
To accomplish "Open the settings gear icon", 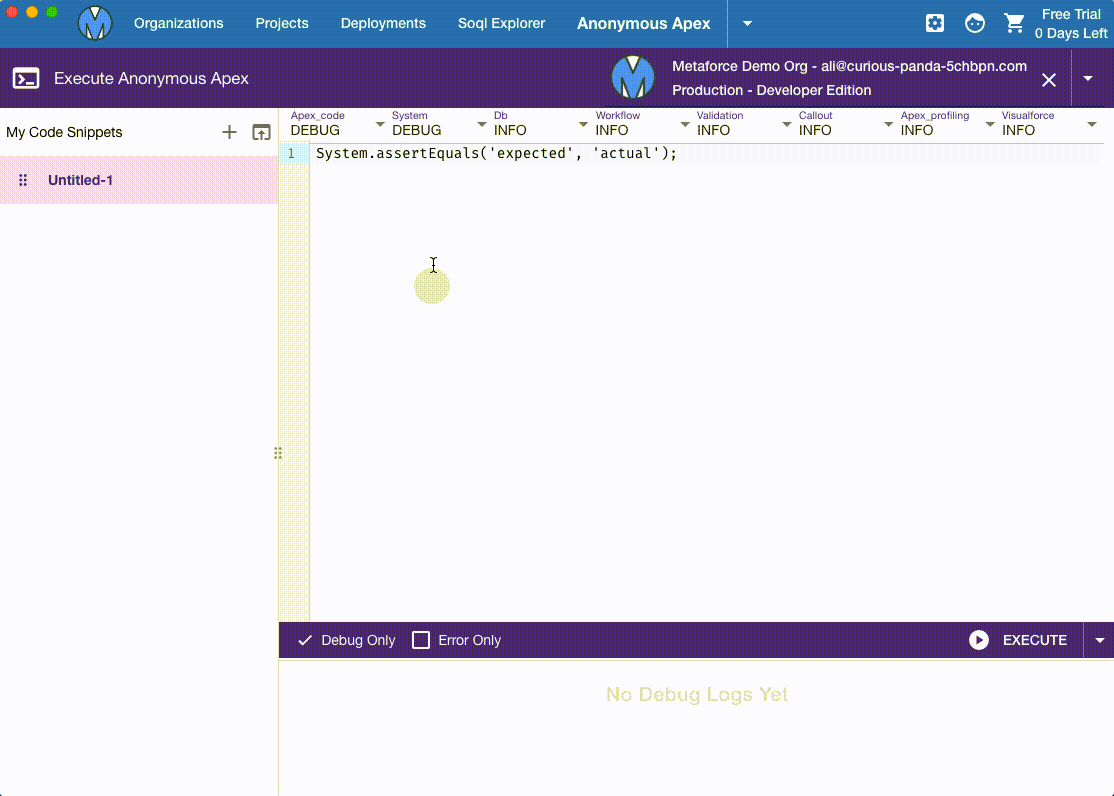I will (935, 23).
